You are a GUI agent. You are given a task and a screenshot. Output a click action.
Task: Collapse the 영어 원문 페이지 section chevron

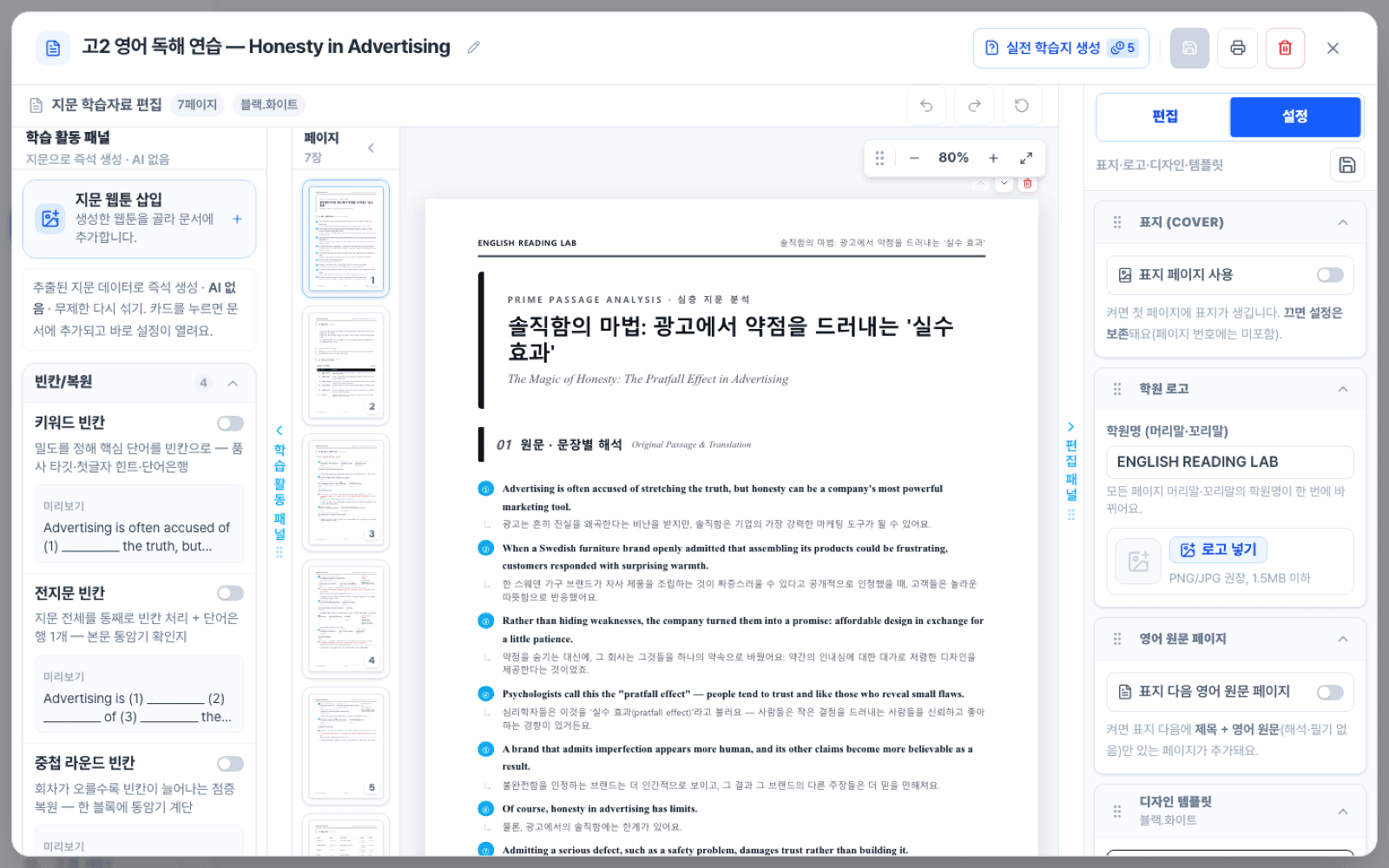click(x=1343, y=639)
